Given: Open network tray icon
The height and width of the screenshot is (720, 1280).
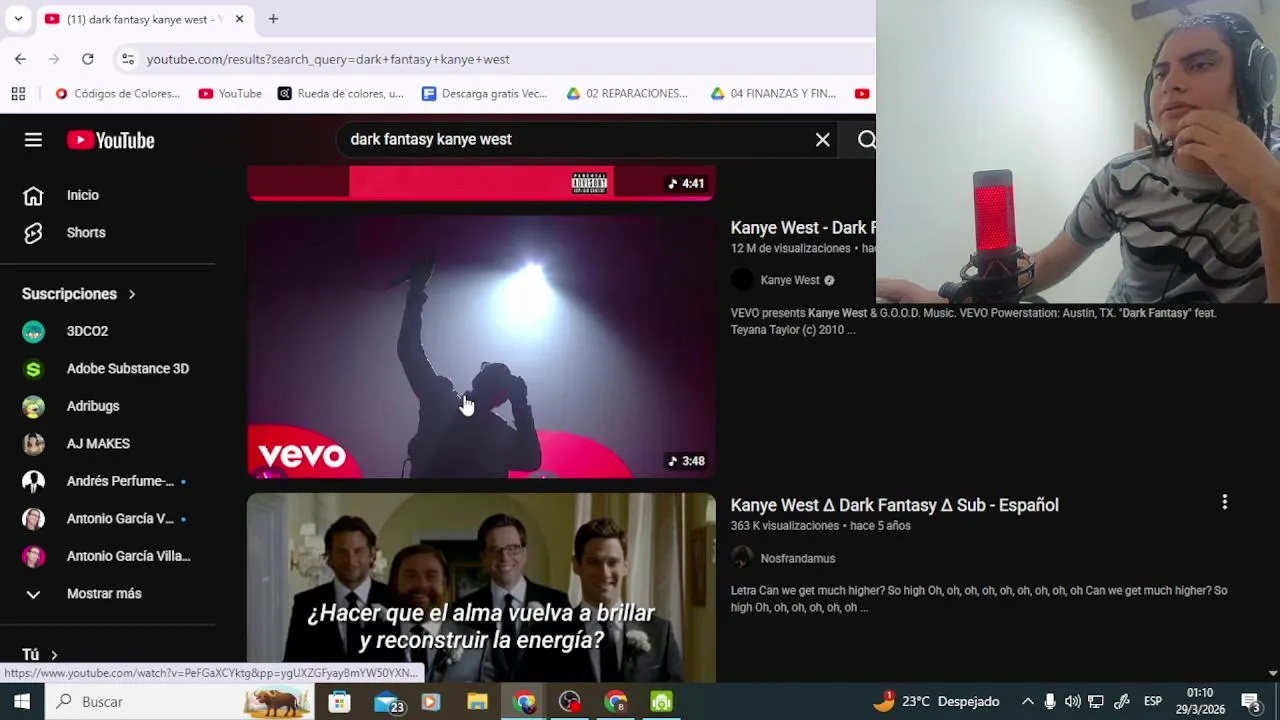Looking at the screenshot, I should 1096,702.
